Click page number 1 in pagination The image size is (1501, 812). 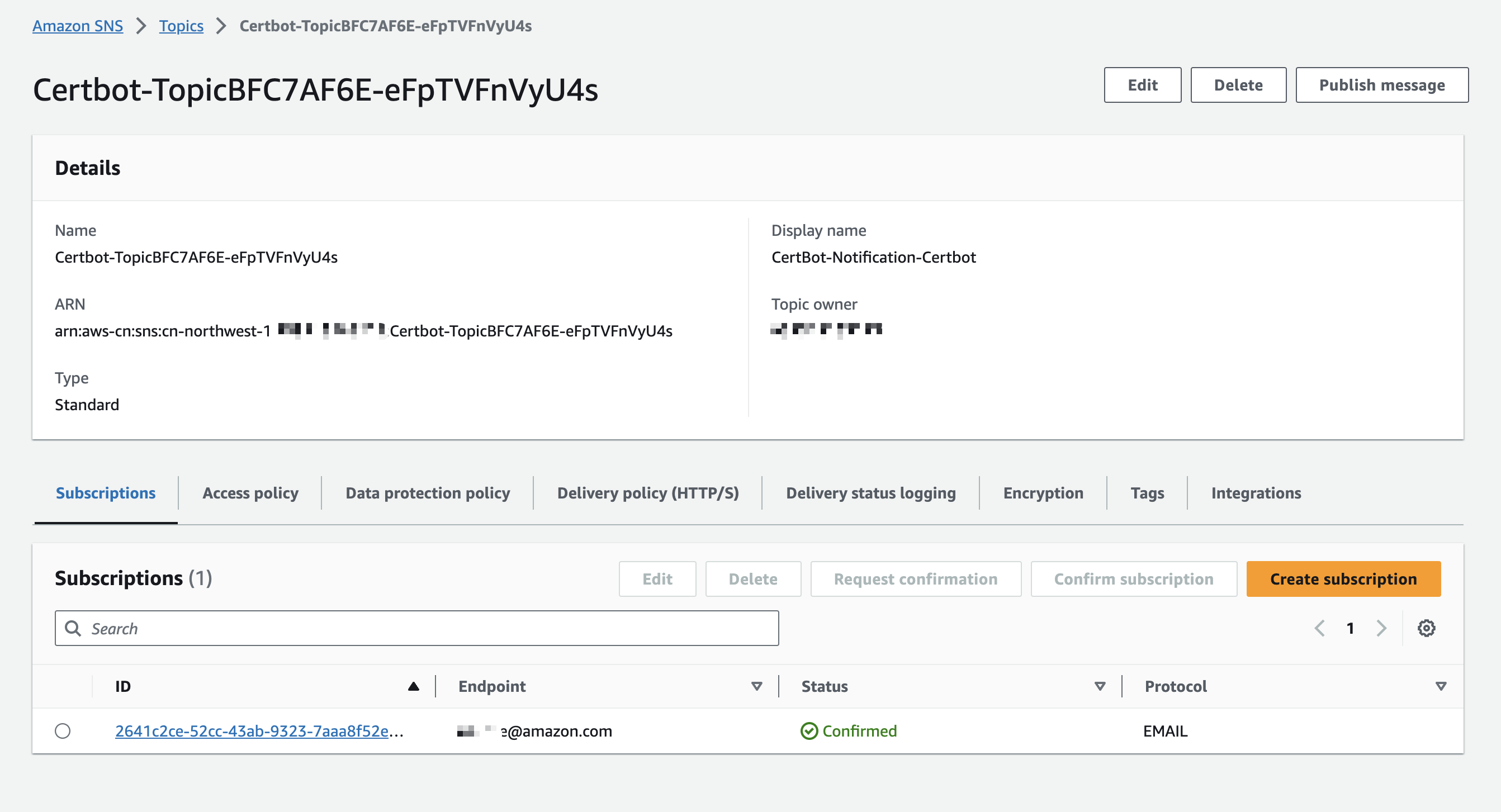pyautogui.click(x=1350, y=628)
